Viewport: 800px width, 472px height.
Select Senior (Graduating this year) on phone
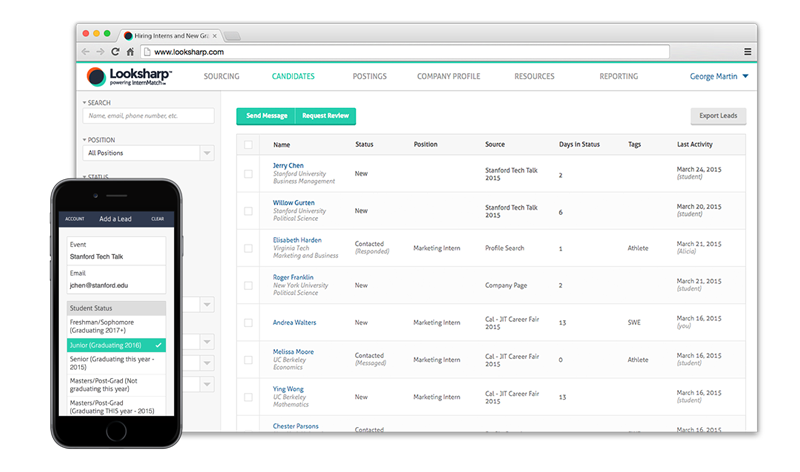pyautogui.click(x=116, y=363)
